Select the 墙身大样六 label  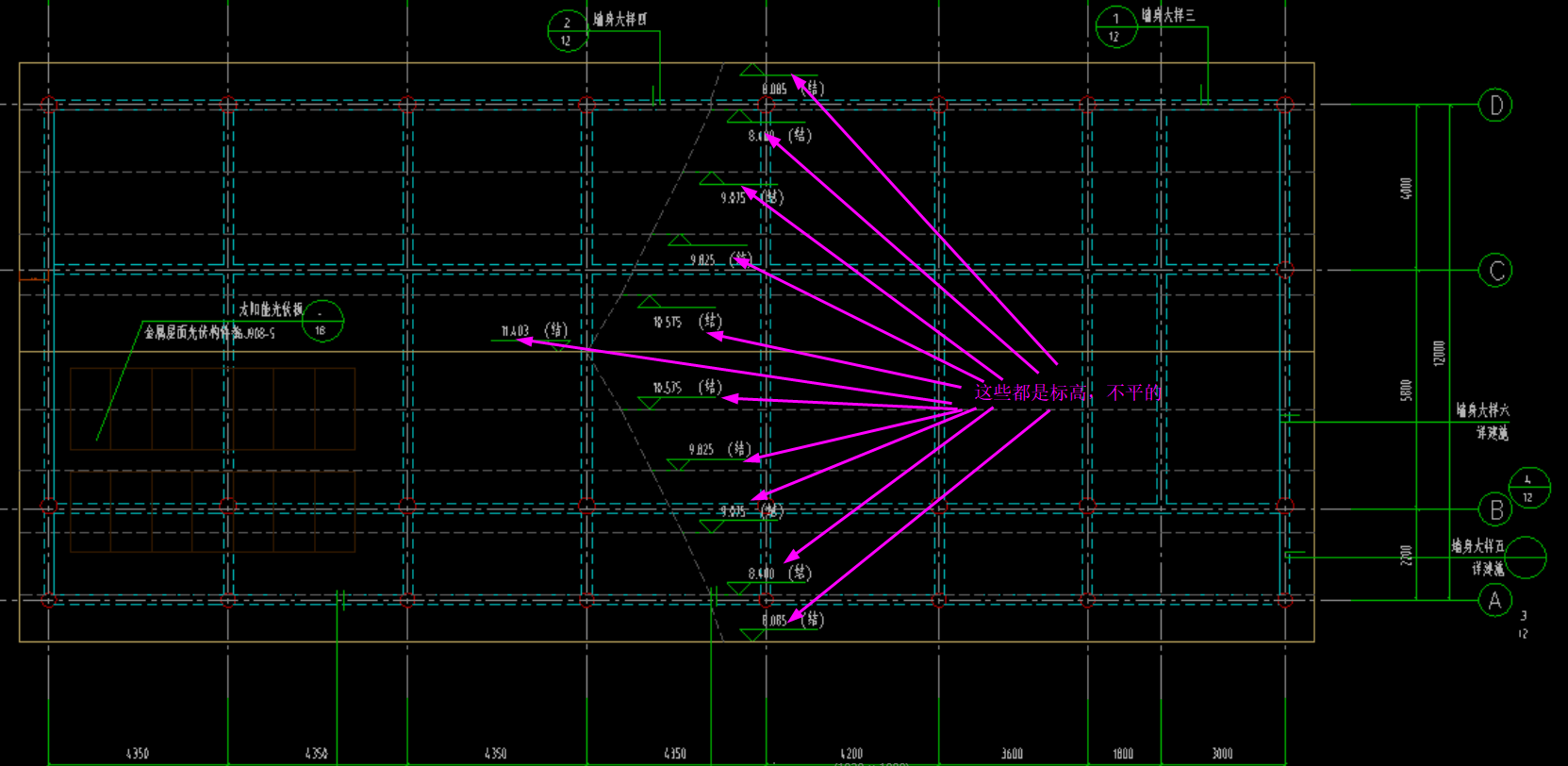(1482, 410)
